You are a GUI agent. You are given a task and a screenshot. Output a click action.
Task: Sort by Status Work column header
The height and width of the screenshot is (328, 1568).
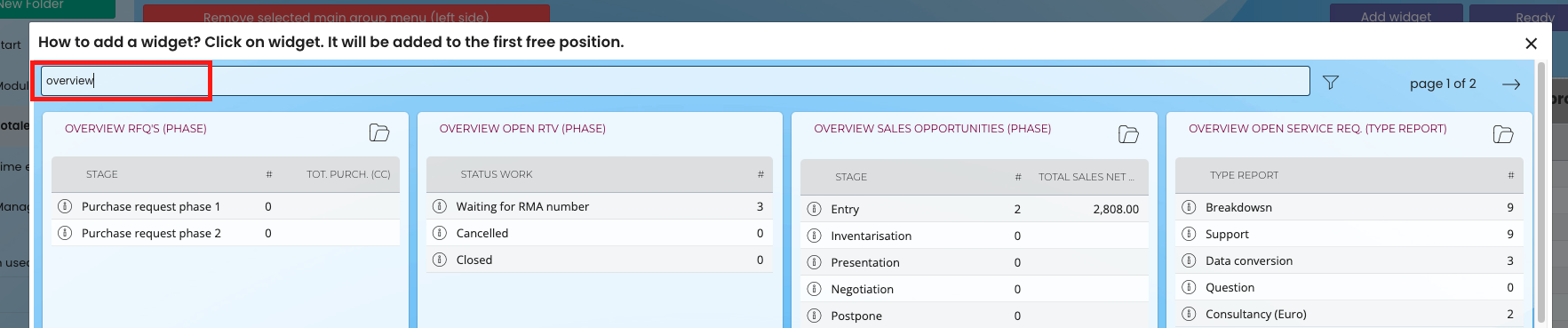click(x=497, y=174)
